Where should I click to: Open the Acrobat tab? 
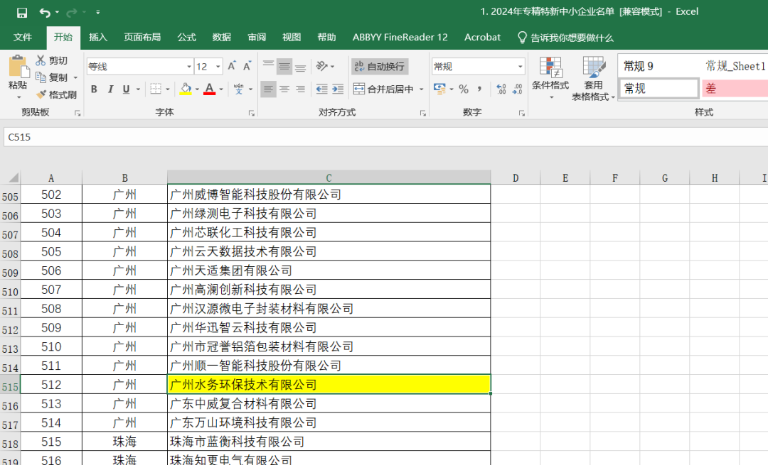[482, 37]
